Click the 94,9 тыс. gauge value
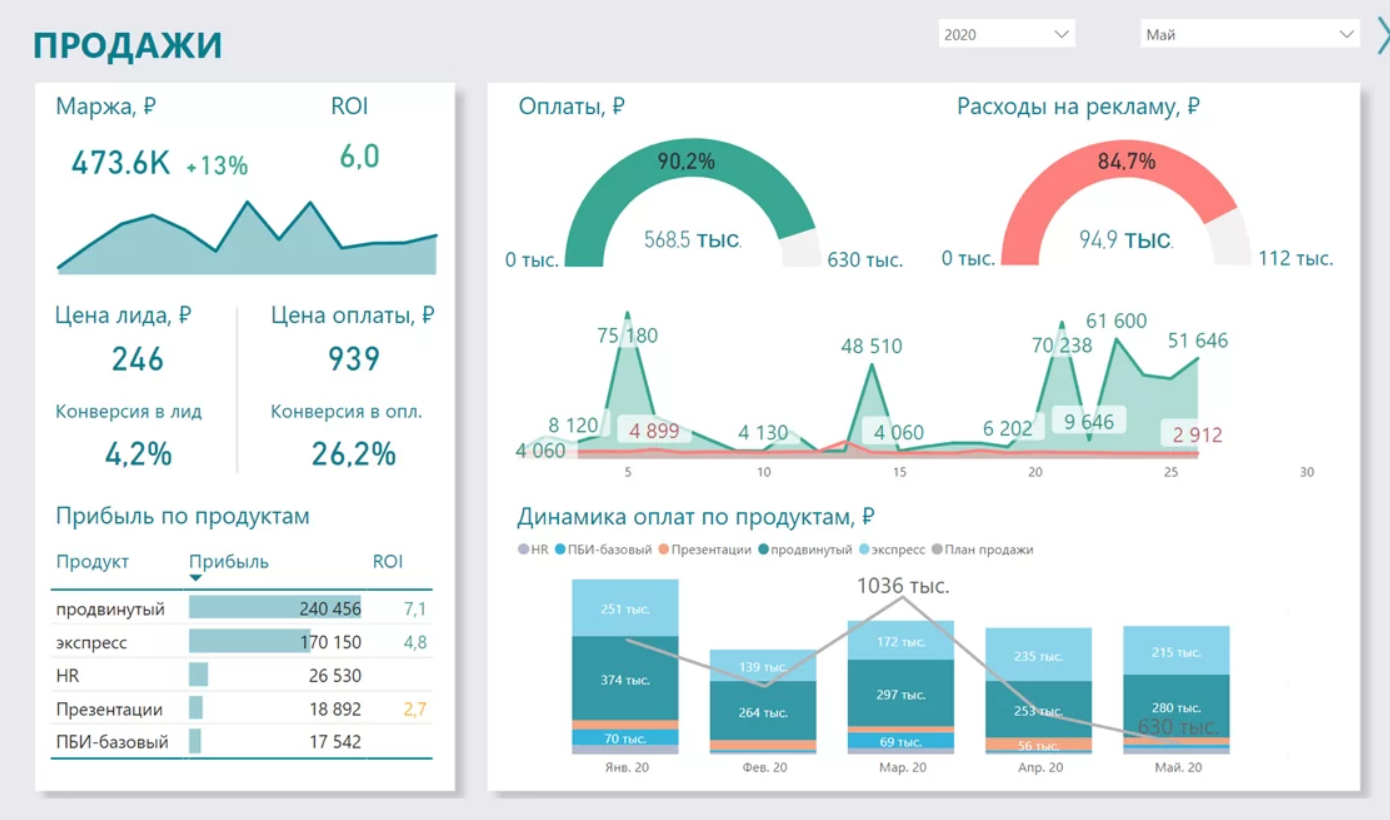The image size is (1390, 820). 1126,240
